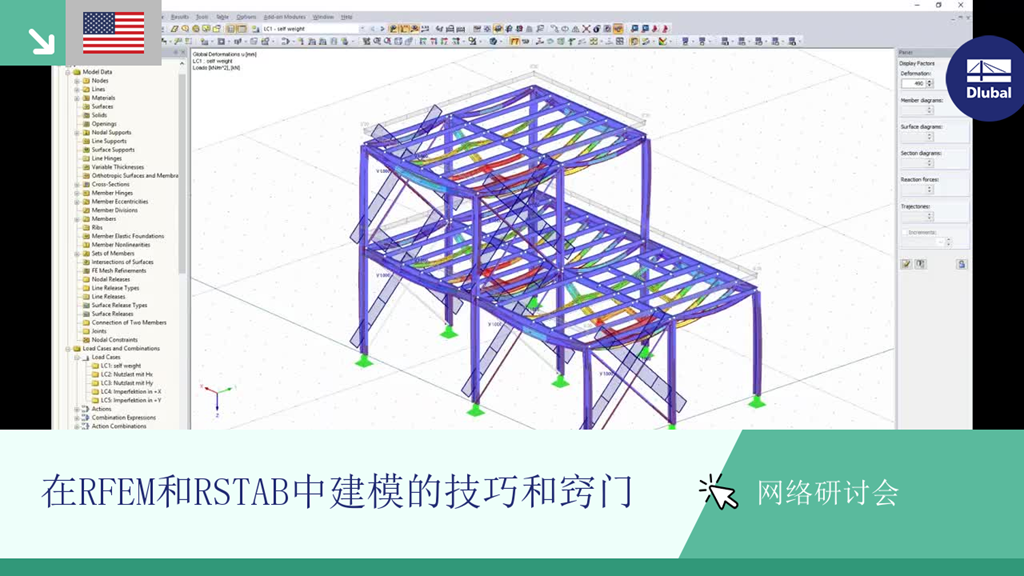Click the 在RFEM和RSTAB中建模的技巧和窍门 title
The image size is (1024, 576).
[x=337, y=492]
